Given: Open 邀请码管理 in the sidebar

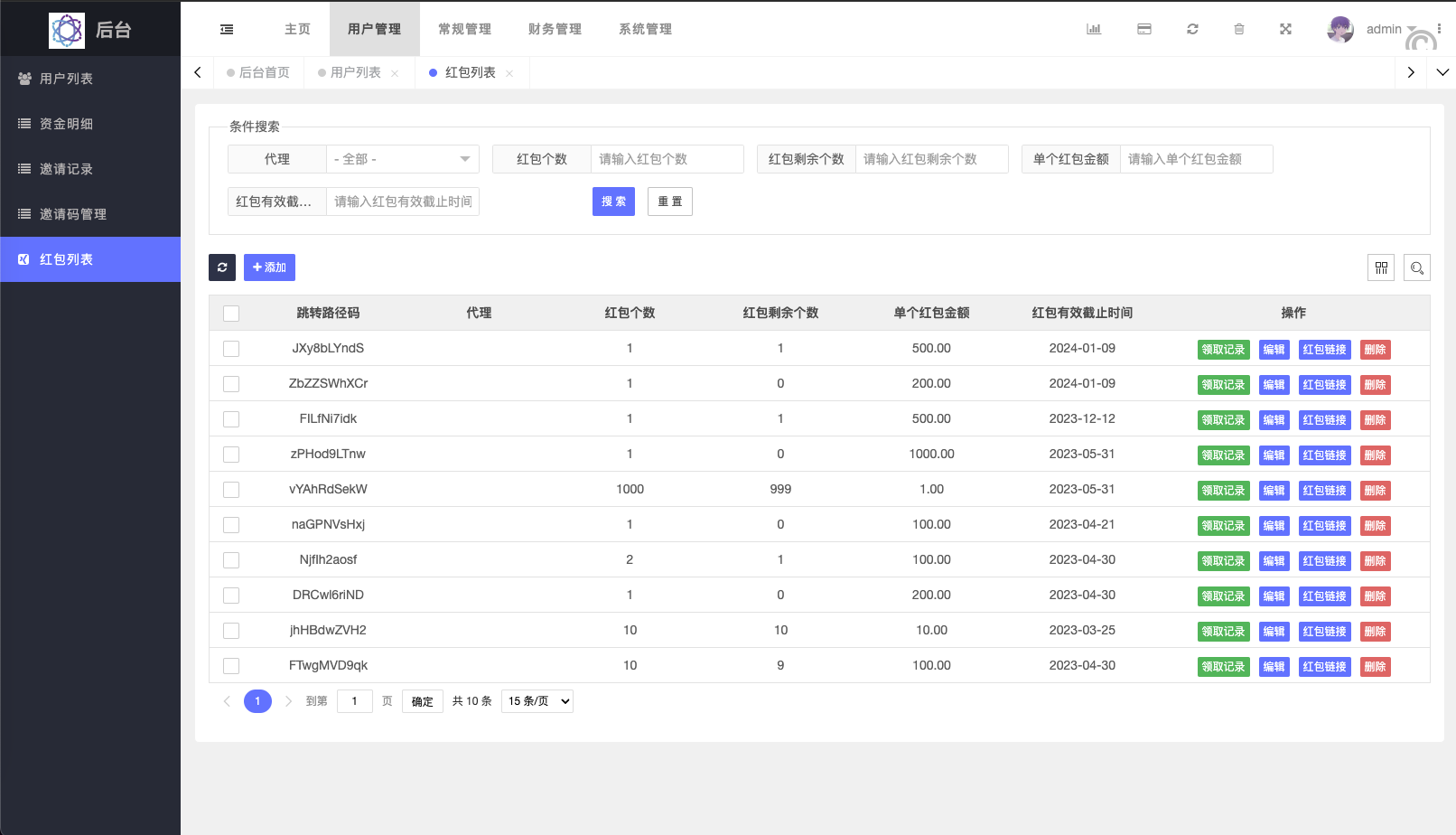Looking at the screenshot, I should point(72,214).
